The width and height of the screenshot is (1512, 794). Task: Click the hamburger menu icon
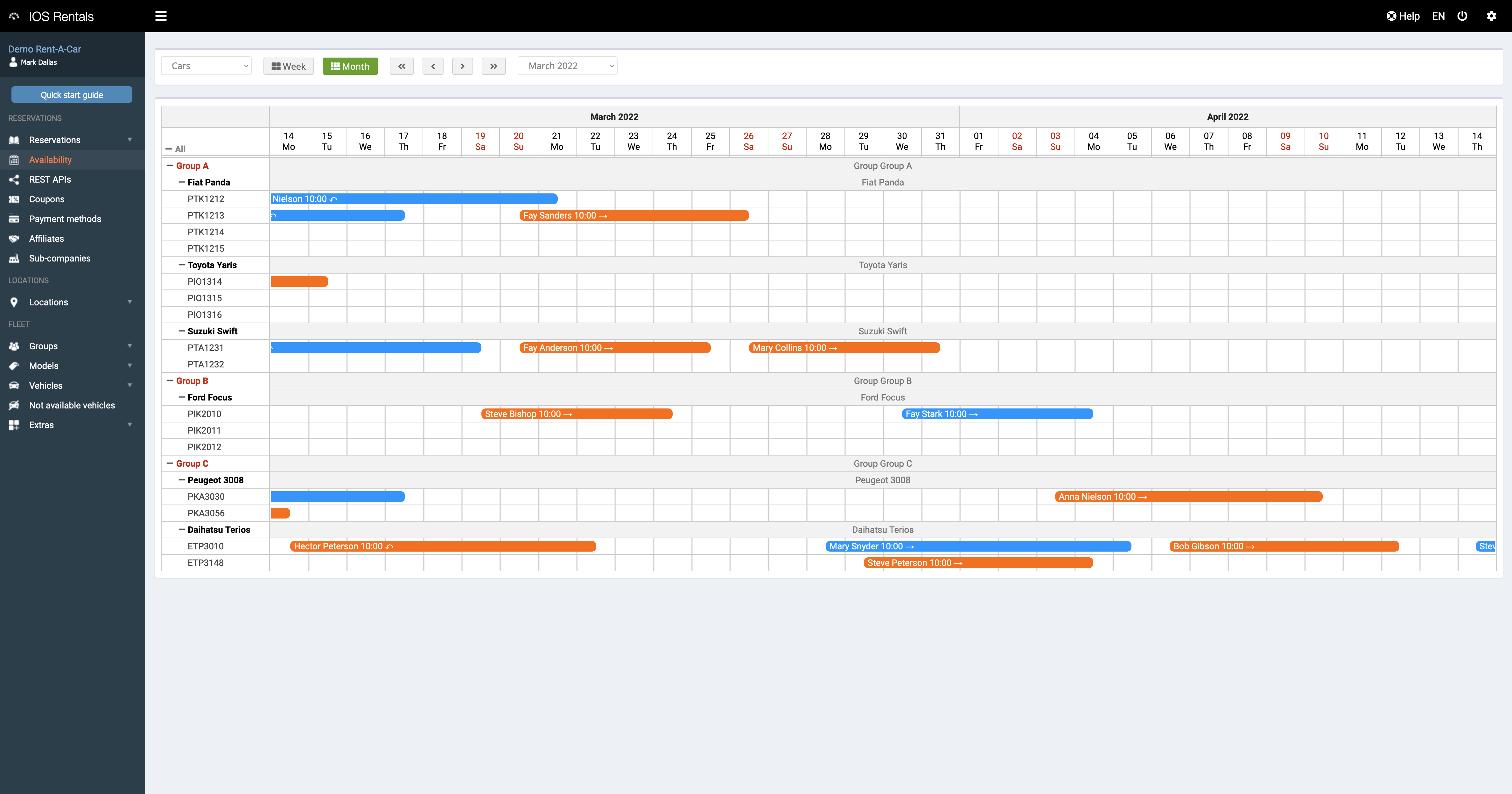pyautogui.click(x=161, y=17)
